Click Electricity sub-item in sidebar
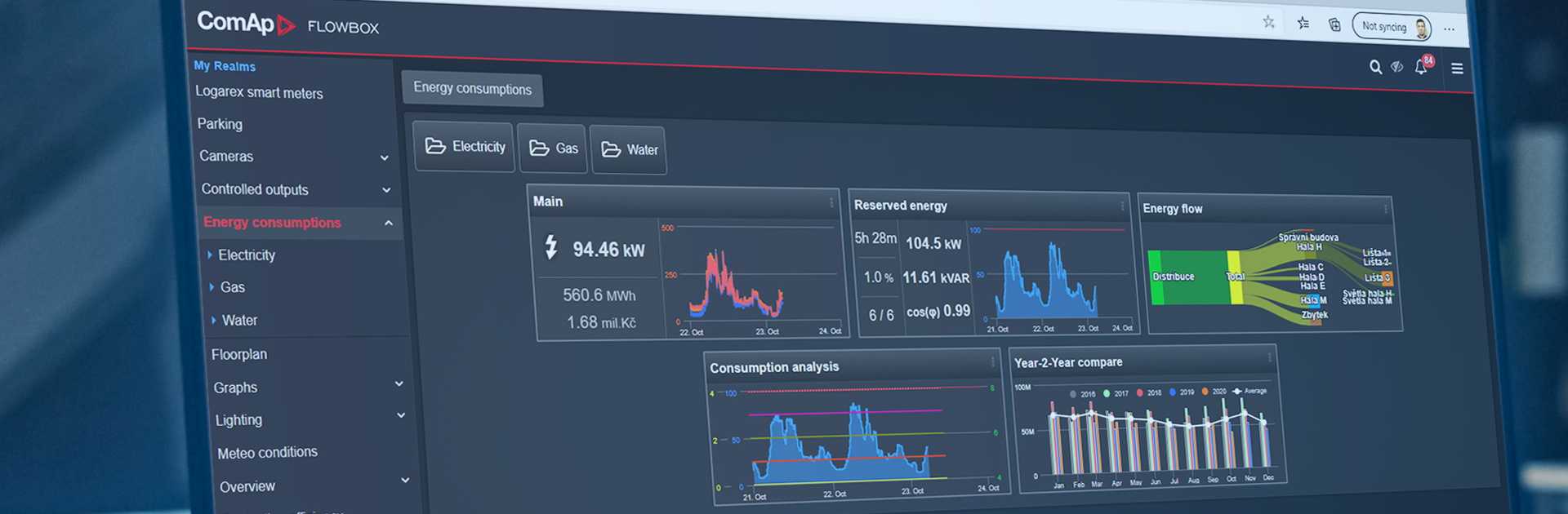The height and width of the screenshot is (514, 1568). 247,255
